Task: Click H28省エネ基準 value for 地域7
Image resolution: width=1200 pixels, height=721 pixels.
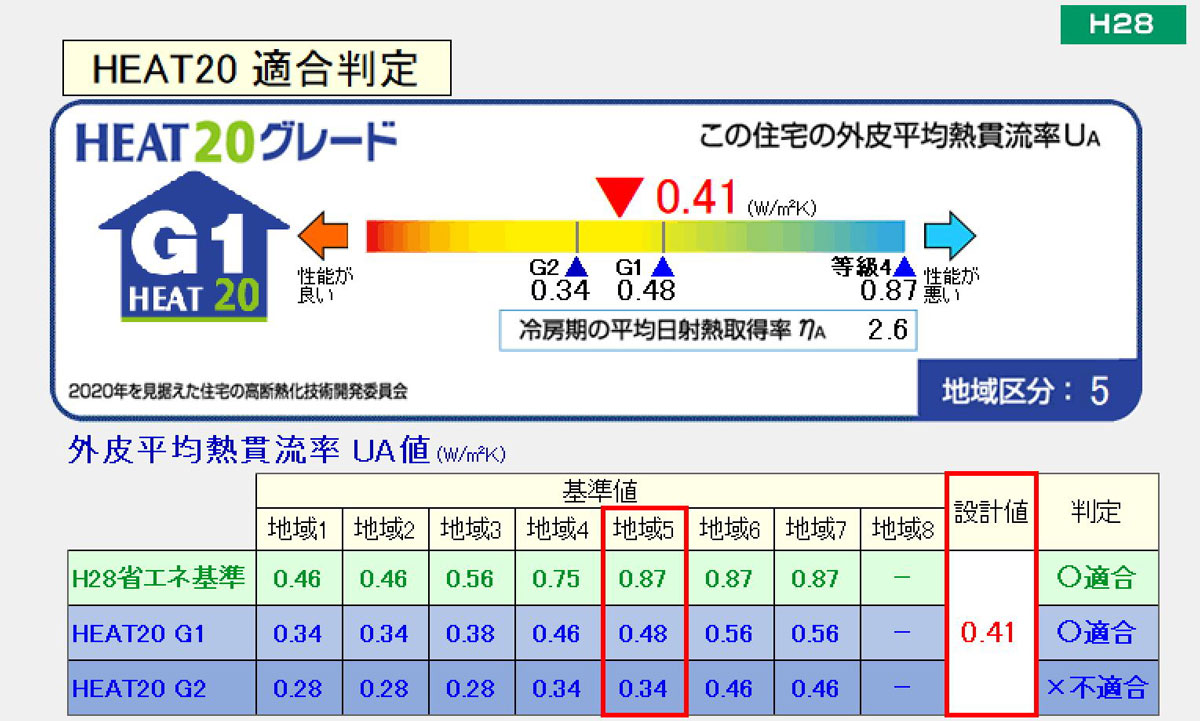Action: [x=816, y=578]
